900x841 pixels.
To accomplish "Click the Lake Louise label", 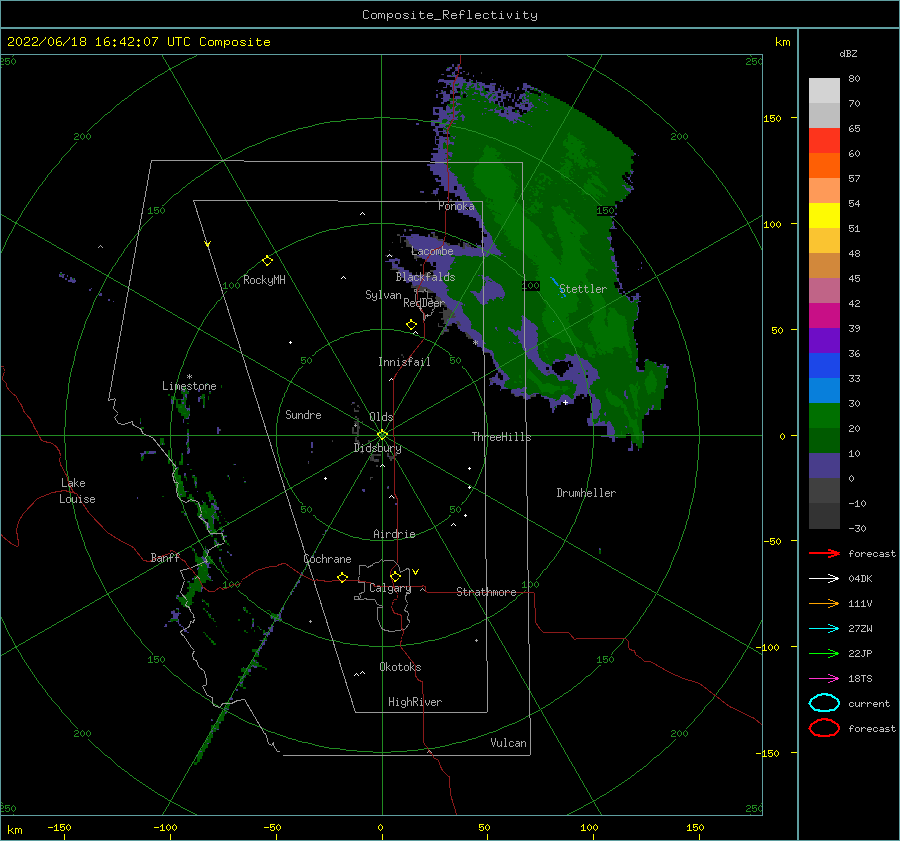I will (77, 491).
